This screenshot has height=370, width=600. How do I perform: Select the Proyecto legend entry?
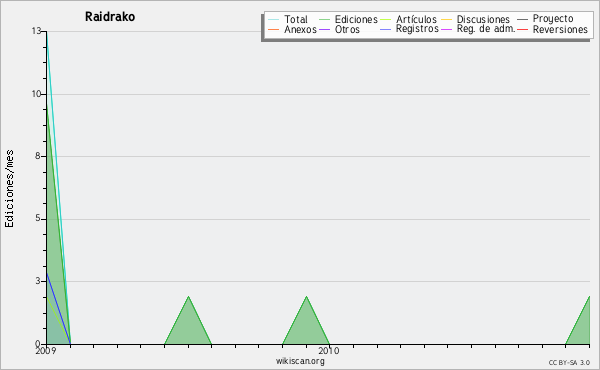coord(553,19)
